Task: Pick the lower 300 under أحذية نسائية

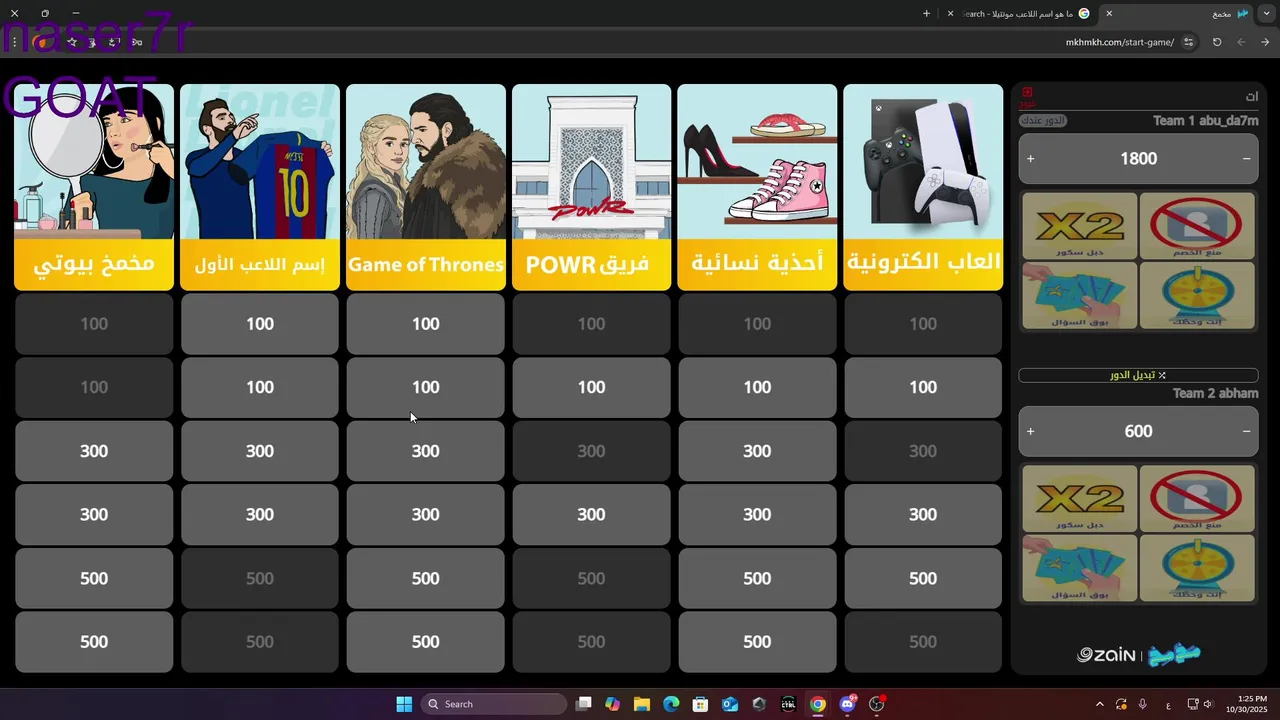Action: point(757,514)
